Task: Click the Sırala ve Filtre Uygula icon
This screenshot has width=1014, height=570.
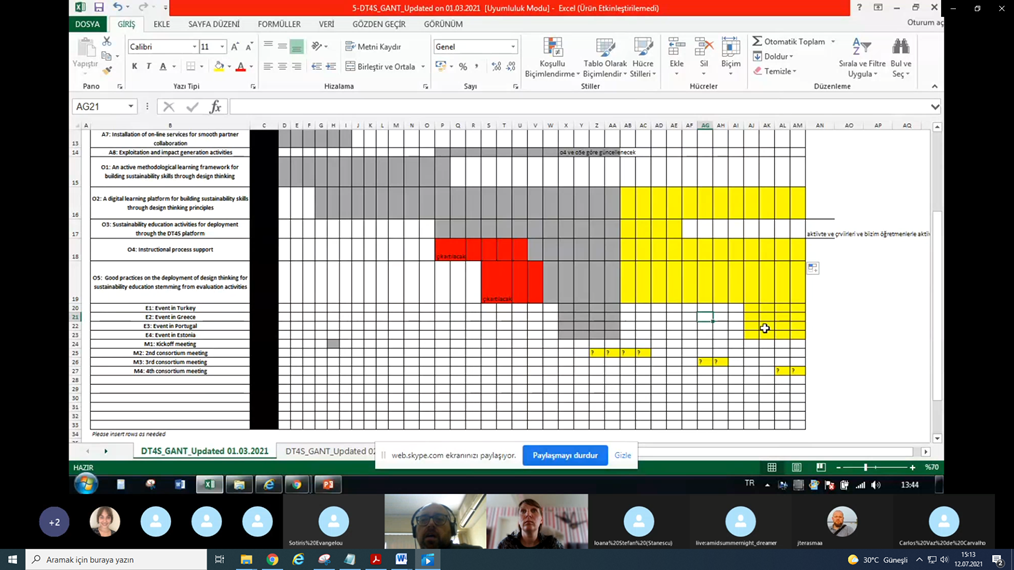Action: [861, 59]
